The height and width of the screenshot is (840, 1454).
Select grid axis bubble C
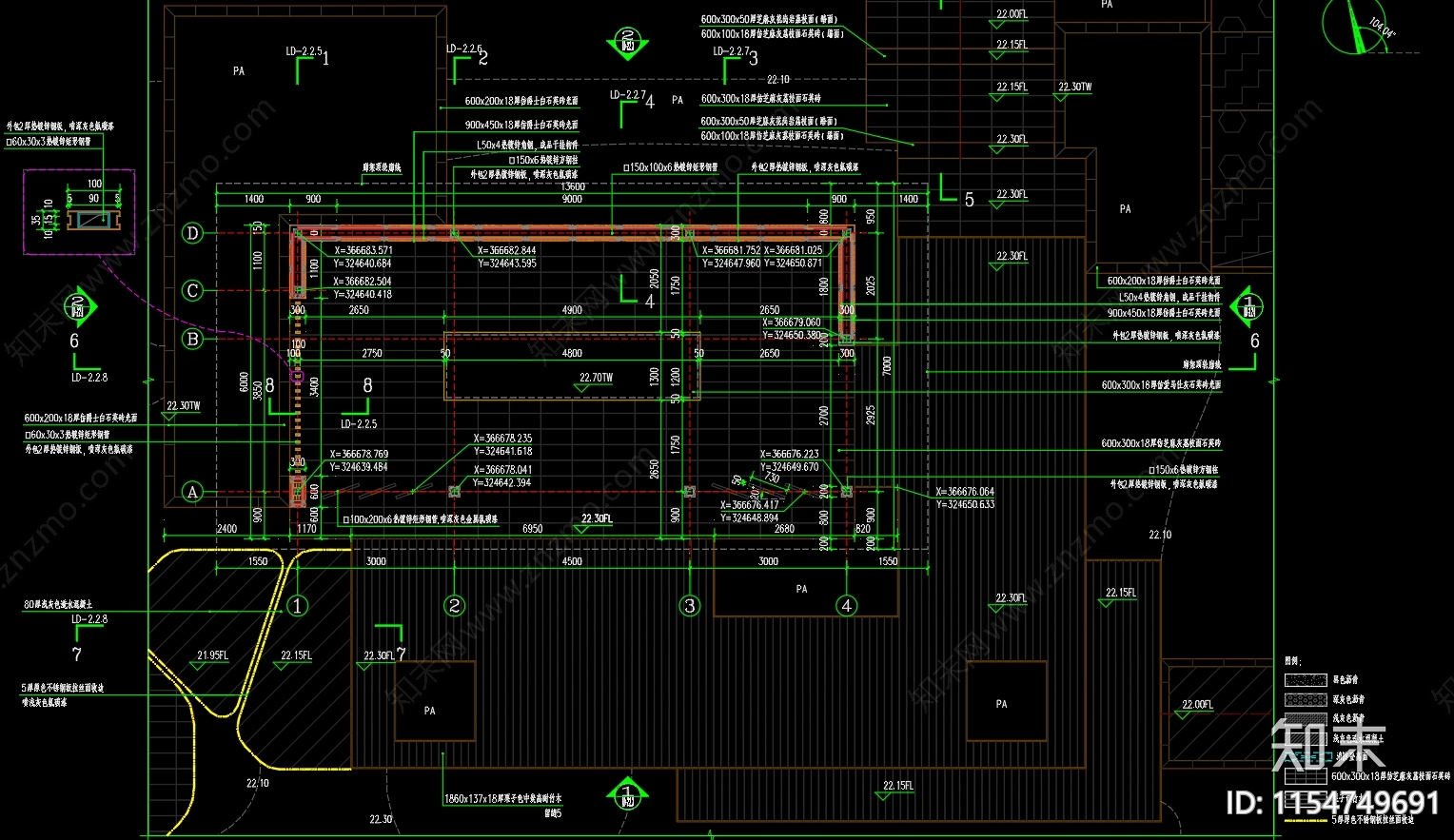(192, 290)
